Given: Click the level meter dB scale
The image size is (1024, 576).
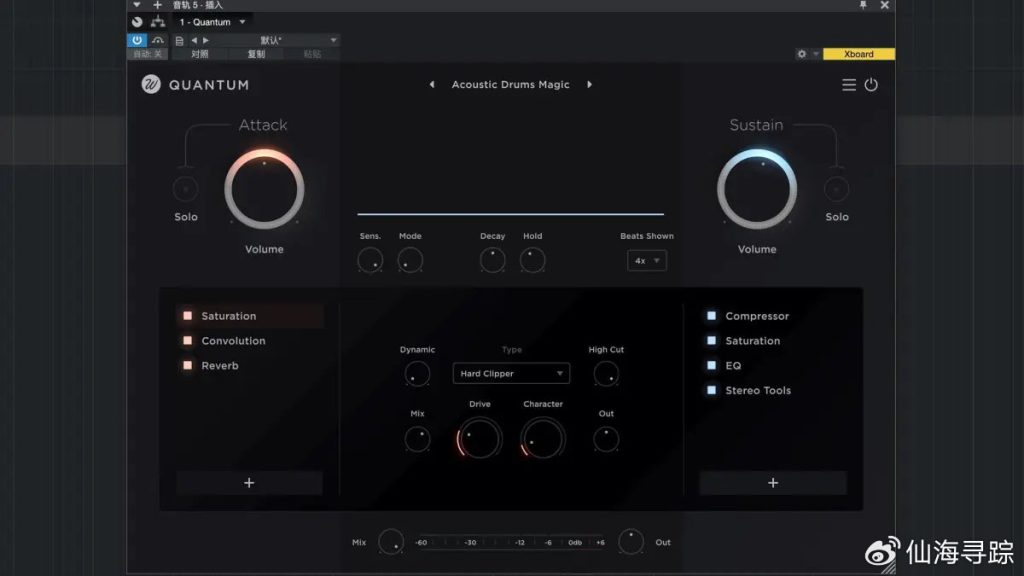Looking at the screenshot, I should (511, 542).
